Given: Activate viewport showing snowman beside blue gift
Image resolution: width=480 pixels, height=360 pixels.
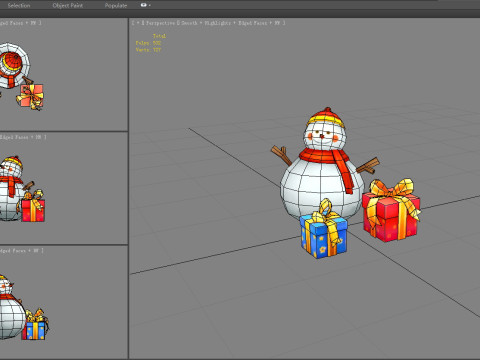Looking at the screenshot, I should 63,302.
